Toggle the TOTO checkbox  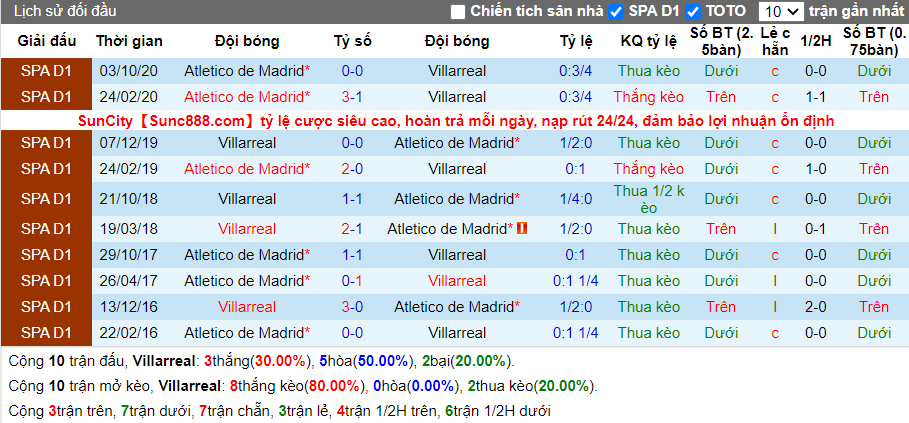(693, 12)
